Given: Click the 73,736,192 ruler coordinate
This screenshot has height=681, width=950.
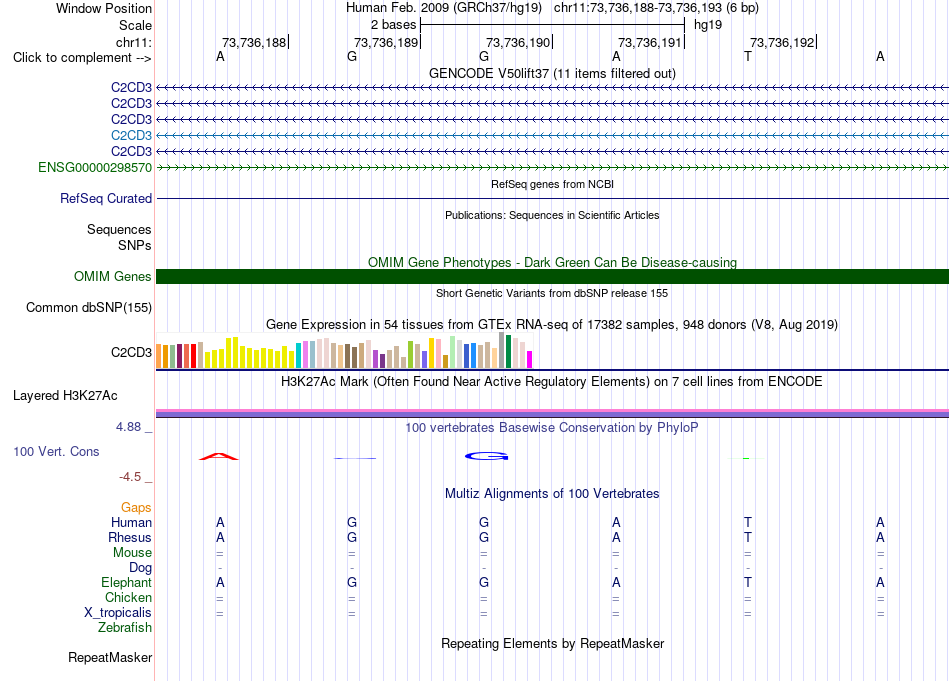Looking at the screenshot, I should (782, 42).
